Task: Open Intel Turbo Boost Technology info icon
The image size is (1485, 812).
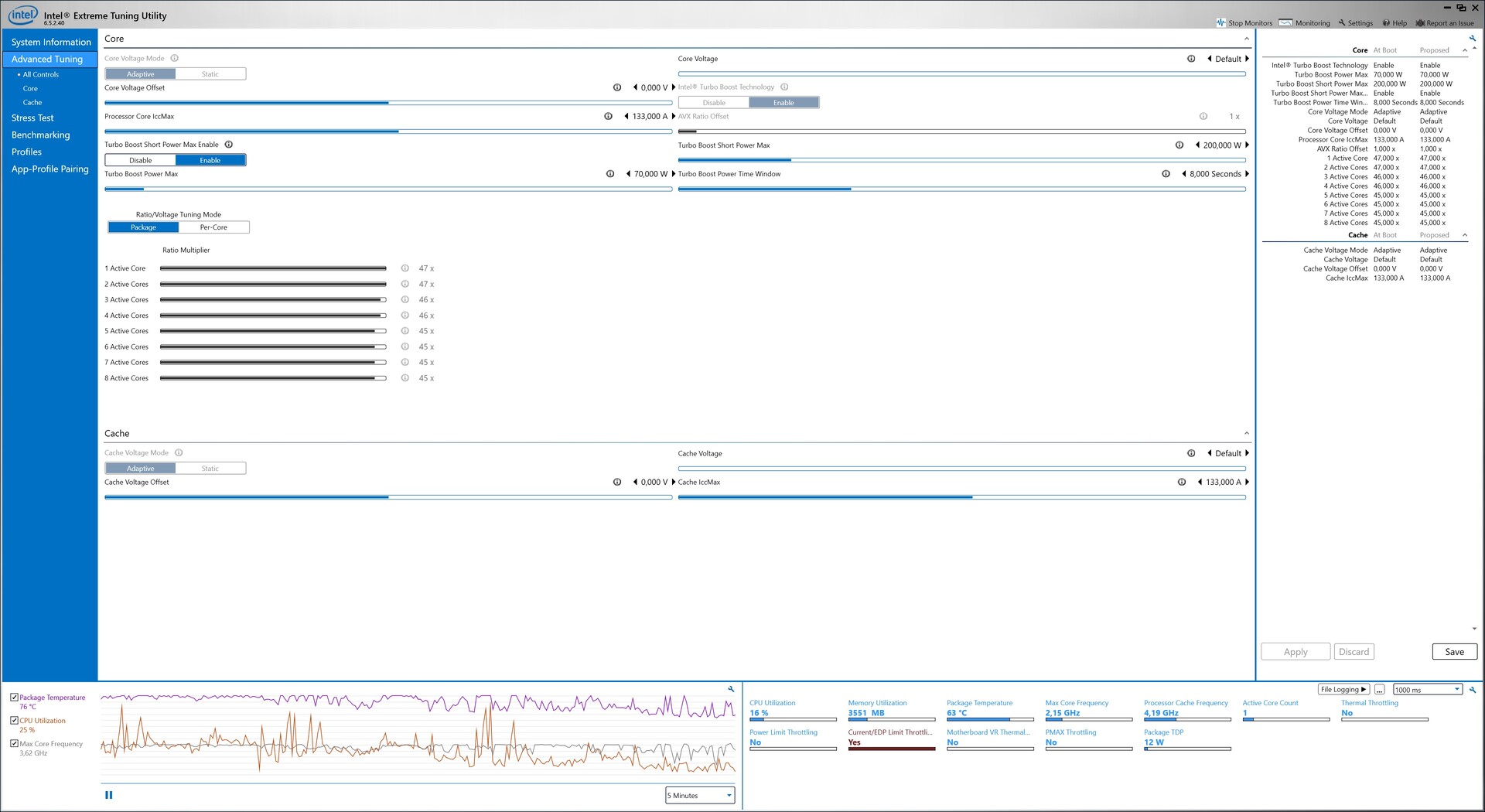Action: tap(784, 87)
